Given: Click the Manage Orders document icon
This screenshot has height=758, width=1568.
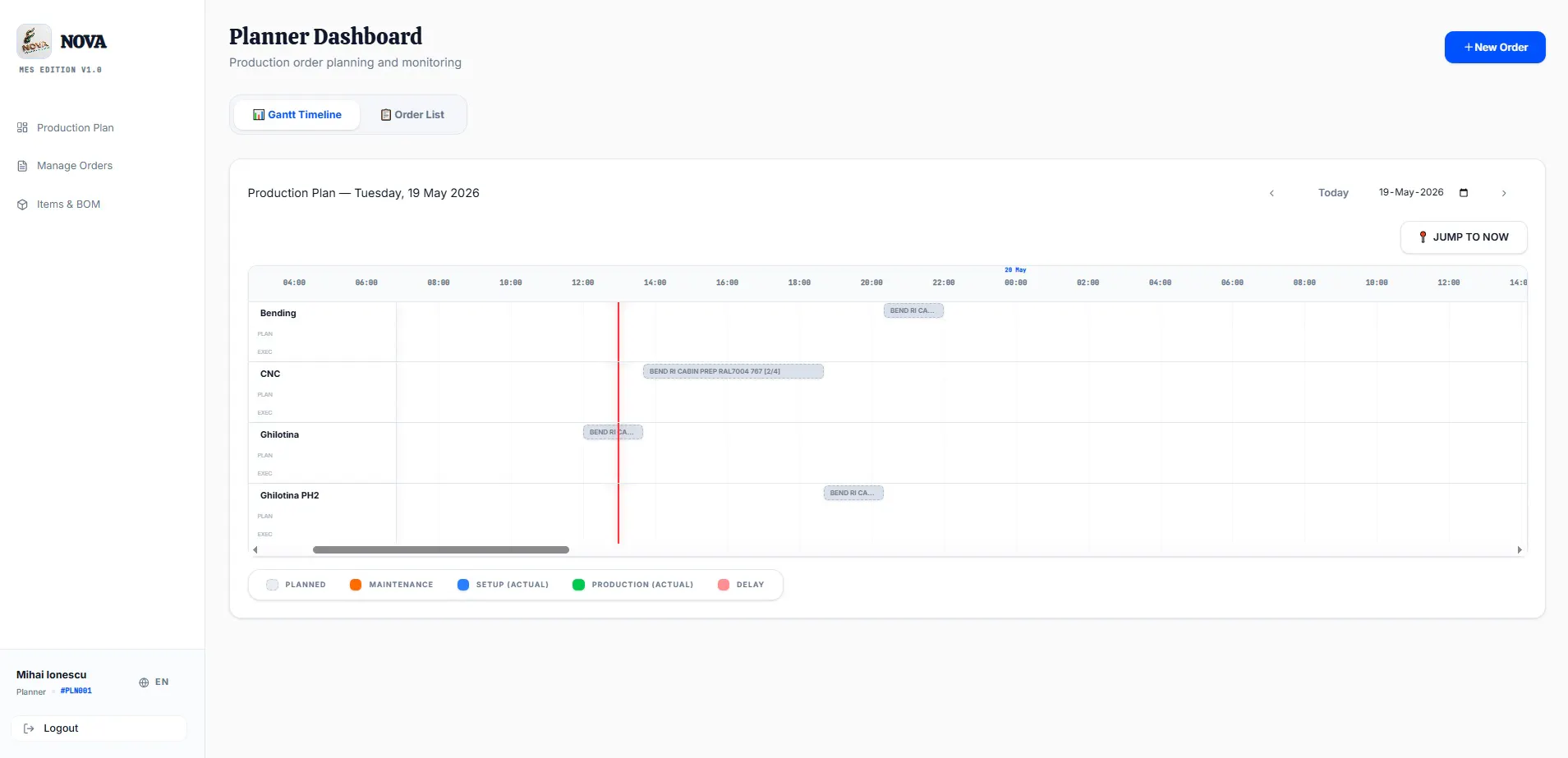Looking at the screenshot, I should [x=22, y=166].
